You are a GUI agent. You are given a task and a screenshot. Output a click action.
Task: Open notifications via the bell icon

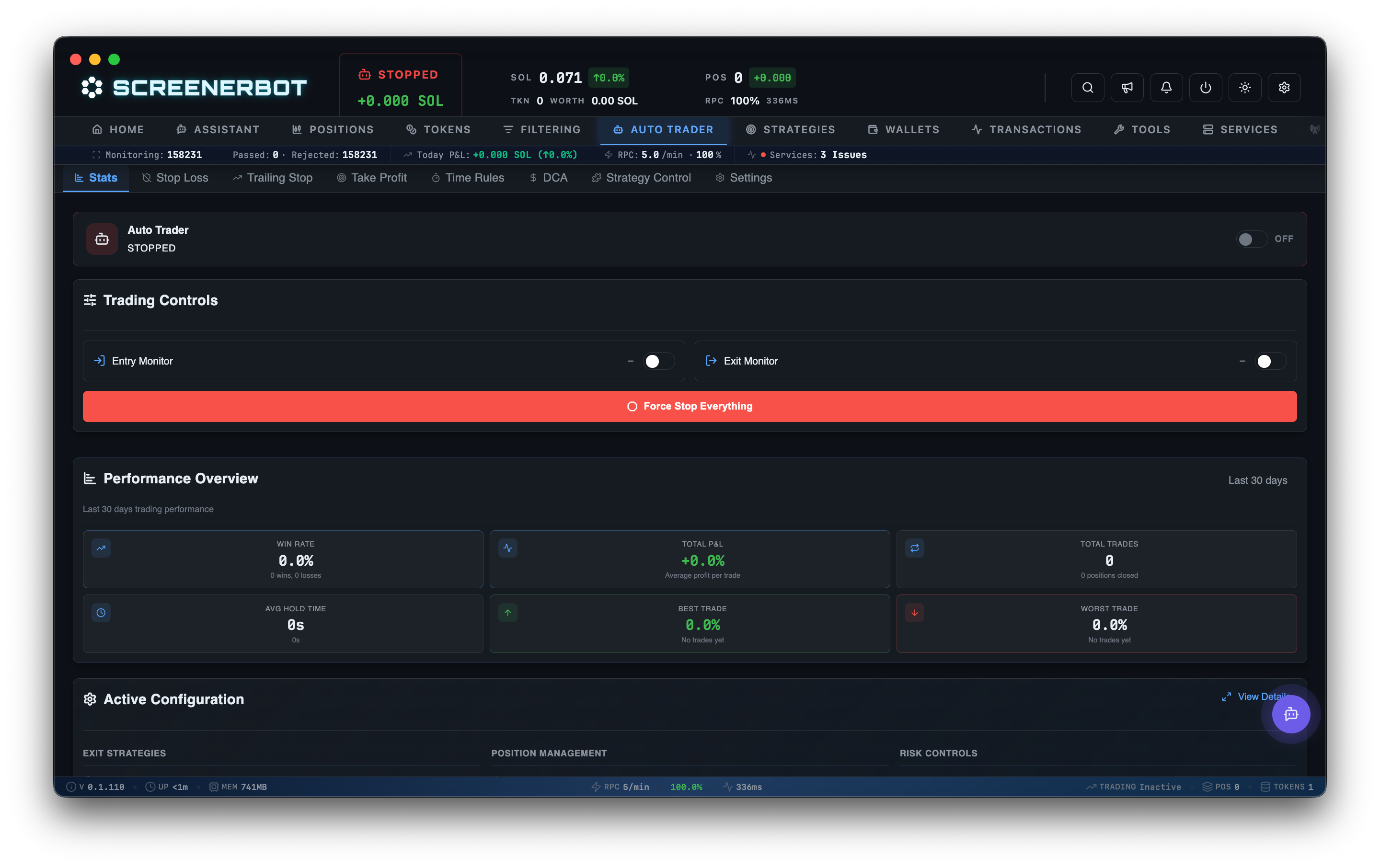pyautogui.click(x=1166, y=87)
